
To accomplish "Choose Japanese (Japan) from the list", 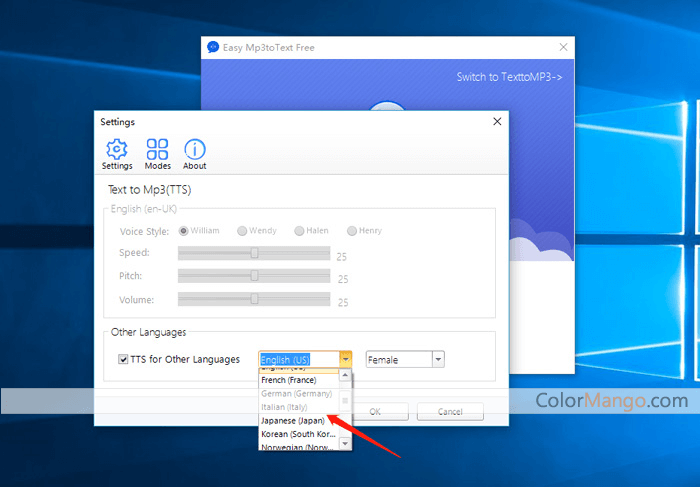I will 299,420.
